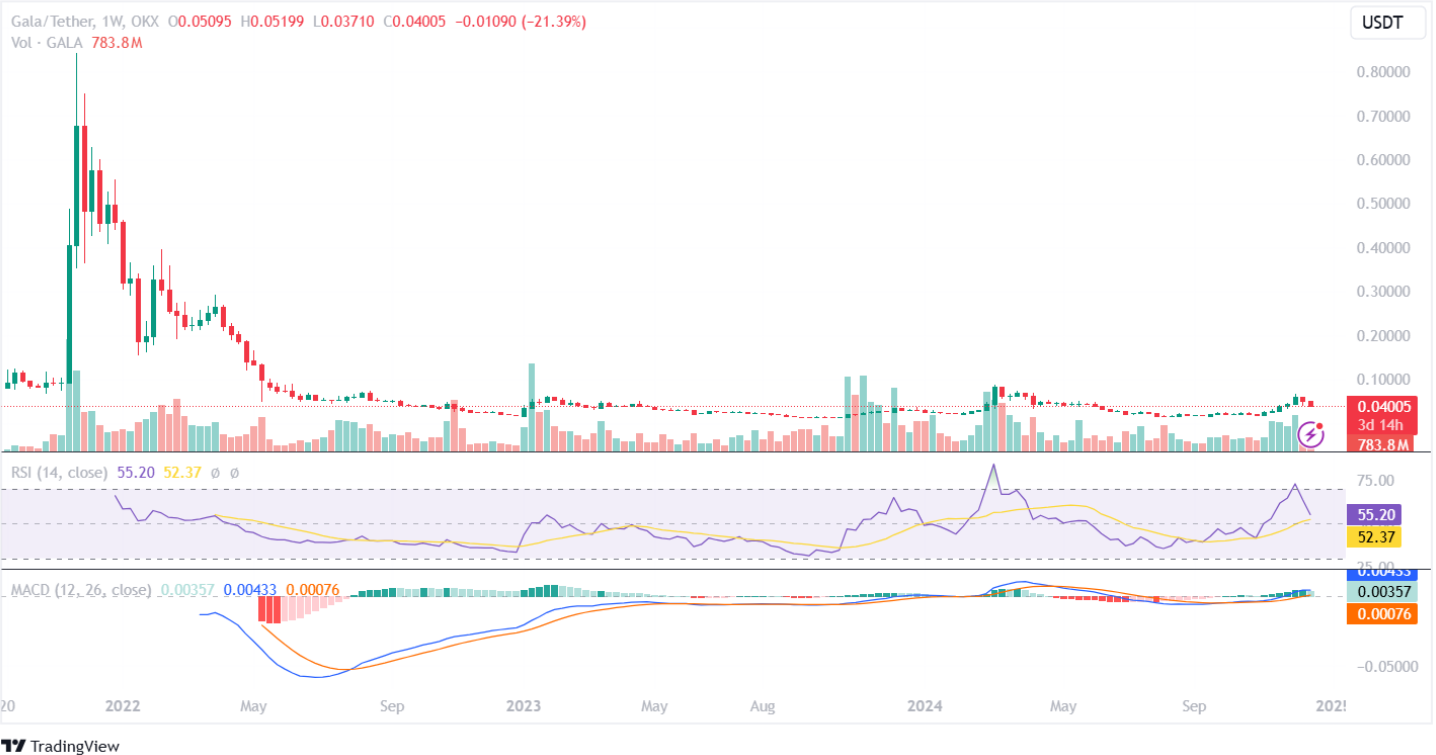Click the -0.01090 (-21.39%) change text
This screenshot has width=1436, height=755.
[x=522, y=21]
